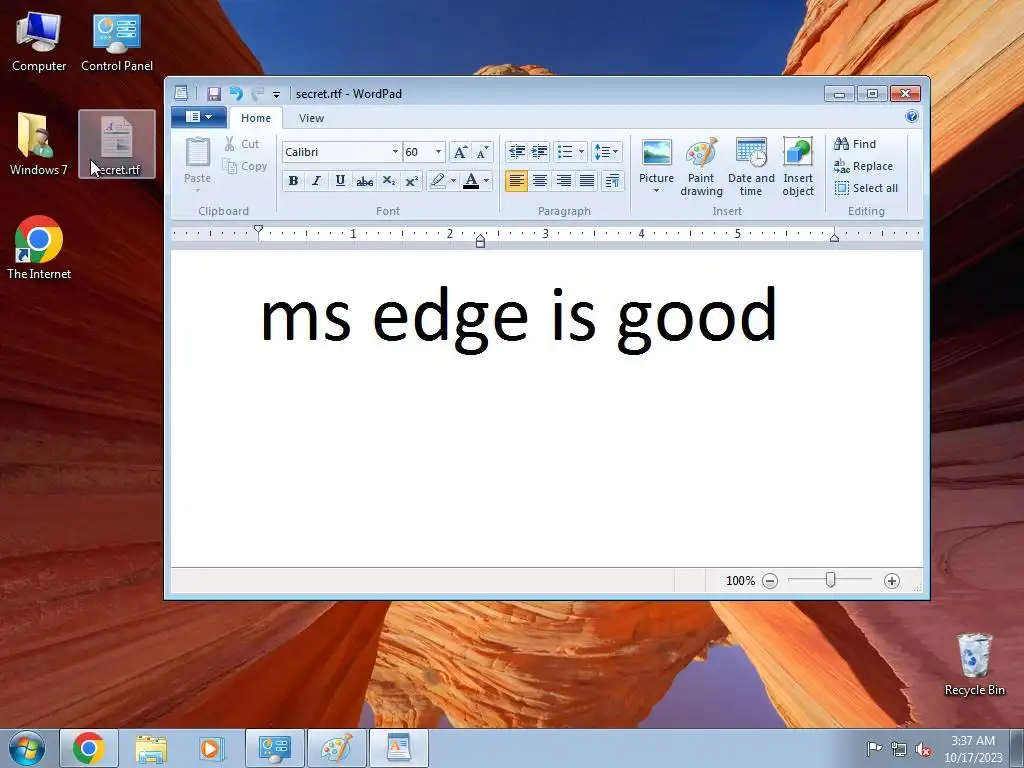Screen dimensions: 1024x768
Task: Click the first-line indent marker on ruler
Action: point(259,230)
